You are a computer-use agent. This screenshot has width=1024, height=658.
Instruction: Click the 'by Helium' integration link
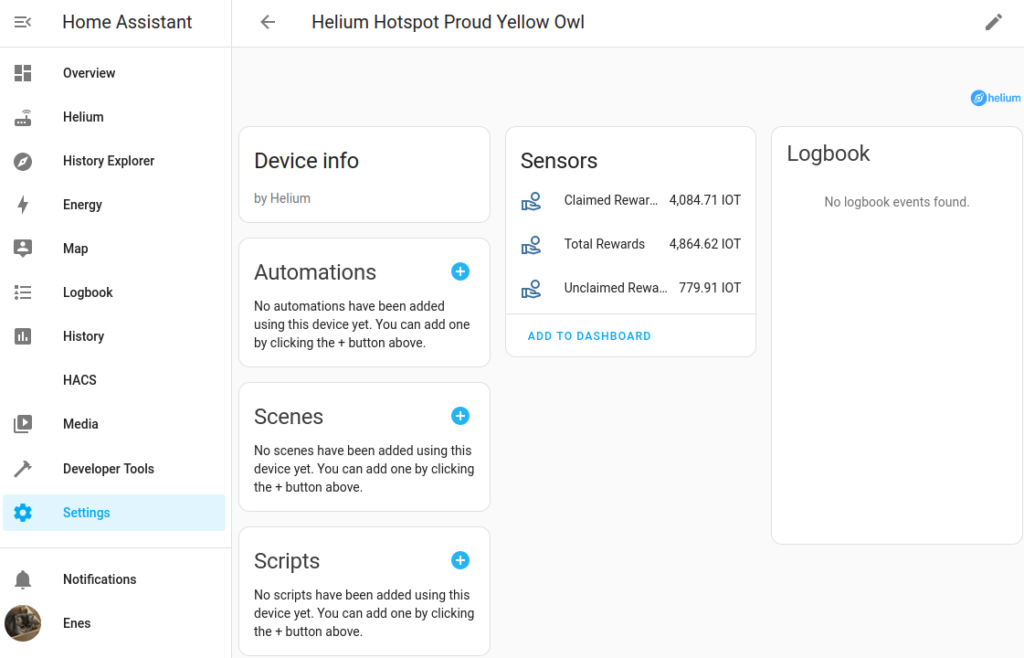point(282,198)
